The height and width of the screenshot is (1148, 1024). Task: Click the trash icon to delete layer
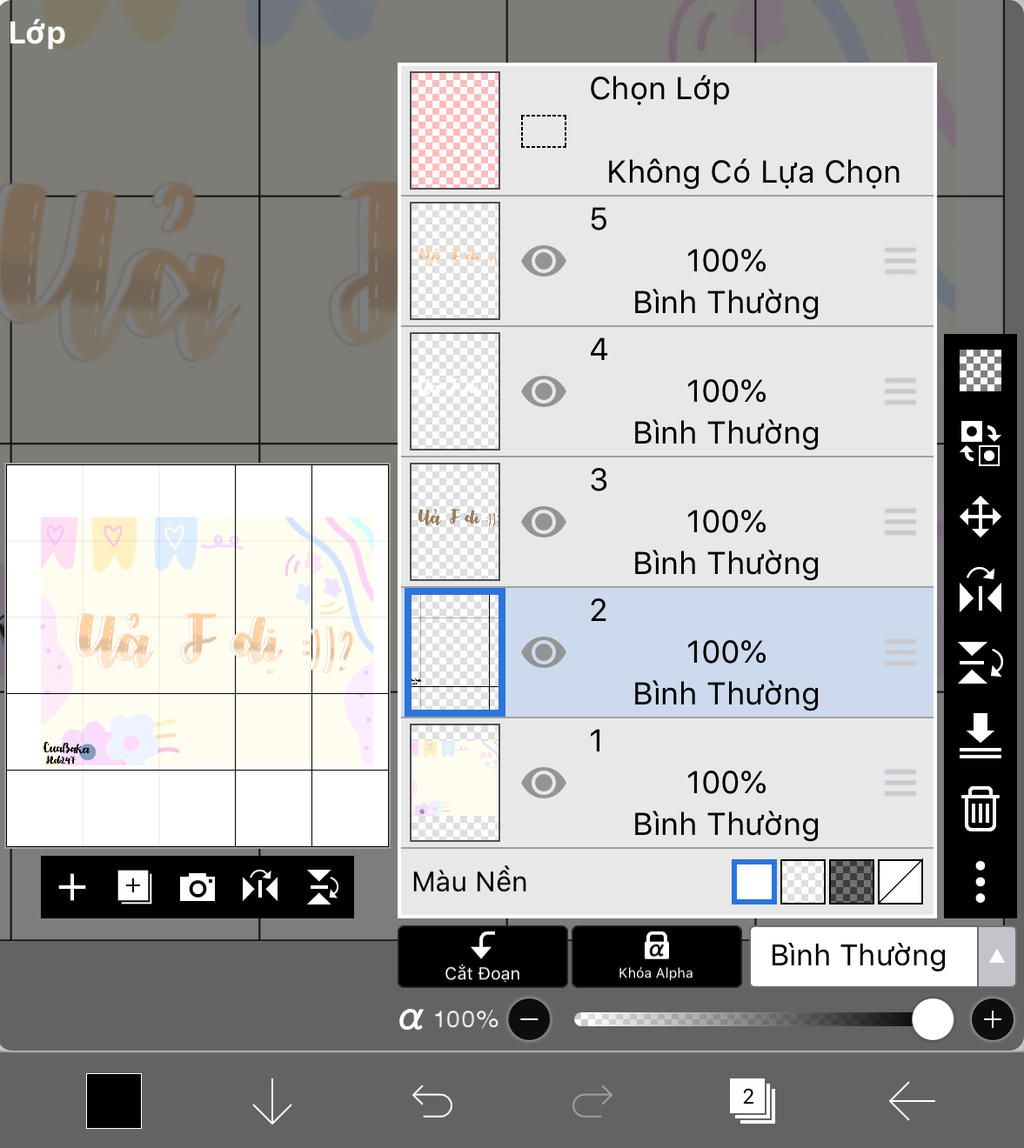[x=980, y=808]
